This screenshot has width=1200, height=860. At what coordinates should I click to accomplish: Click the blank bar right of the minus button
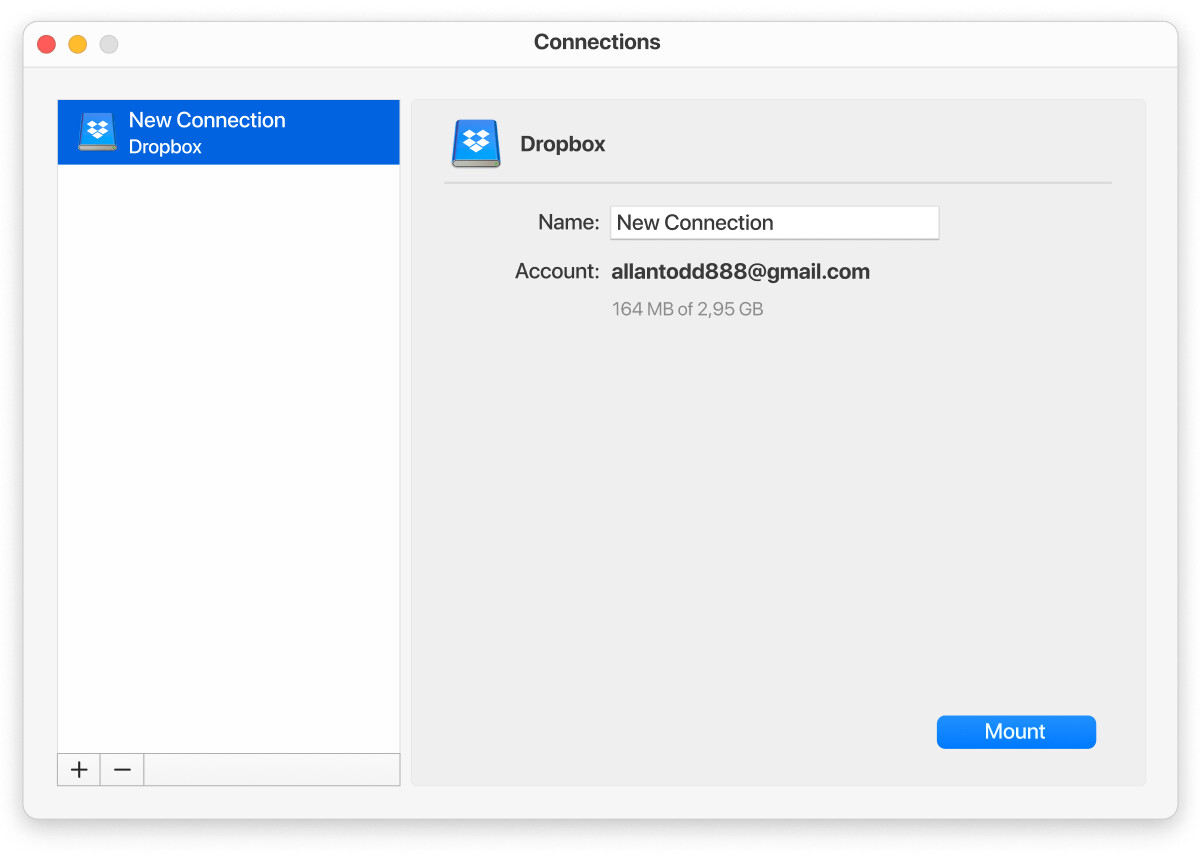271,770
